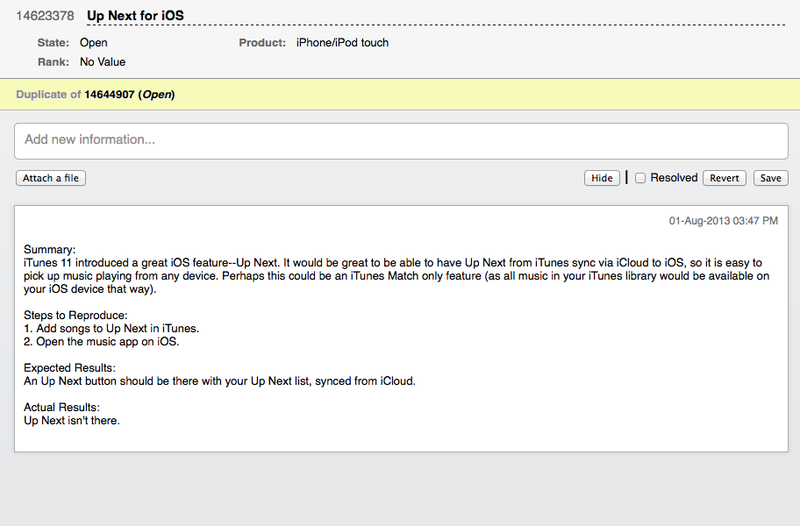Click the 'Add new information...' text field

[x=401, y=140]
